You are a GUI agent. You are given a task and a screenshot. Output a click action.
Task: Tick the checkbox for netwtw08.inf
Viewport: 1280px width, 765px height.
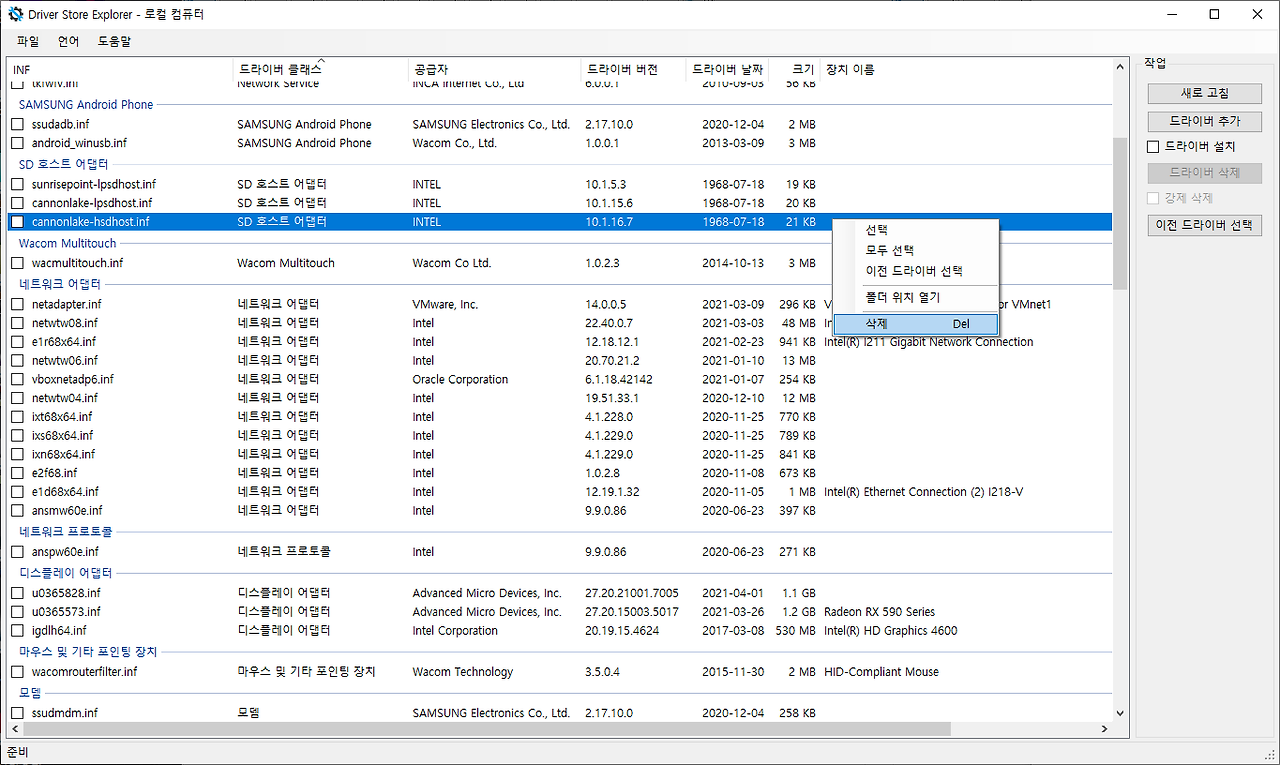(x=17, y=323)
